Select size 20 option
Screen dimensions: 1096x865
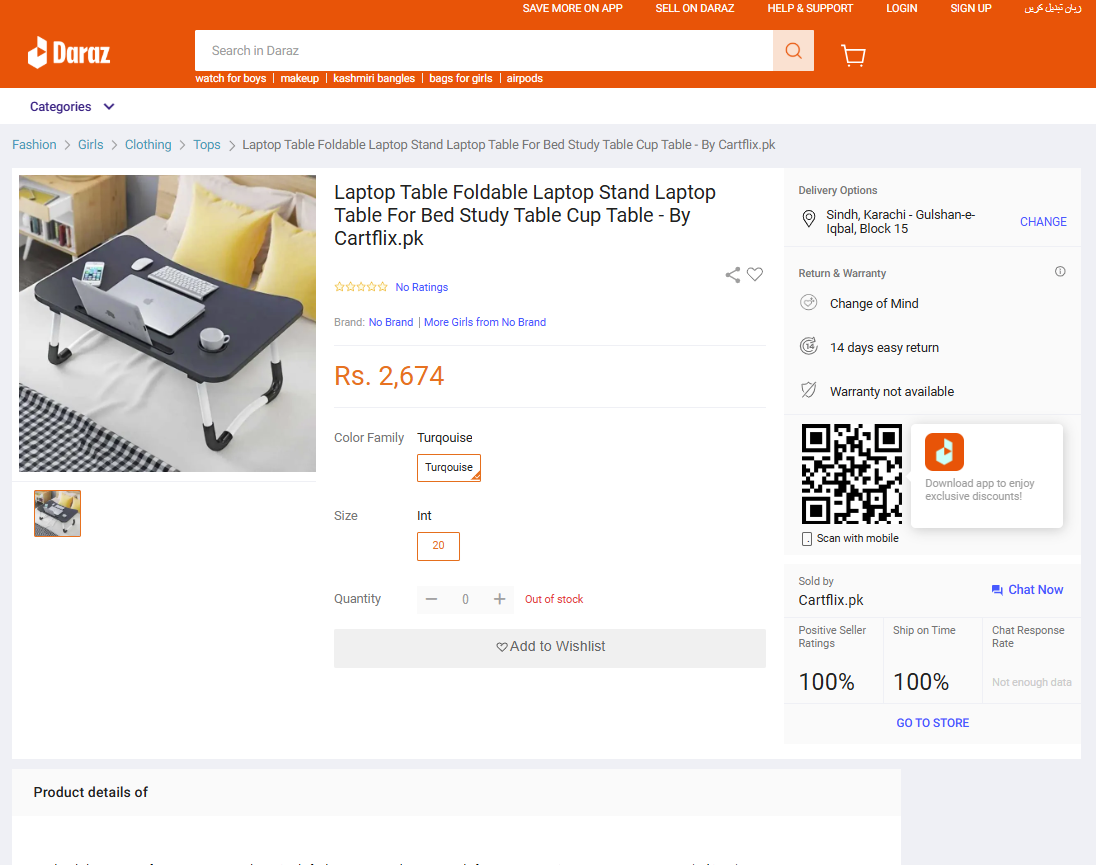coord(438,546)
